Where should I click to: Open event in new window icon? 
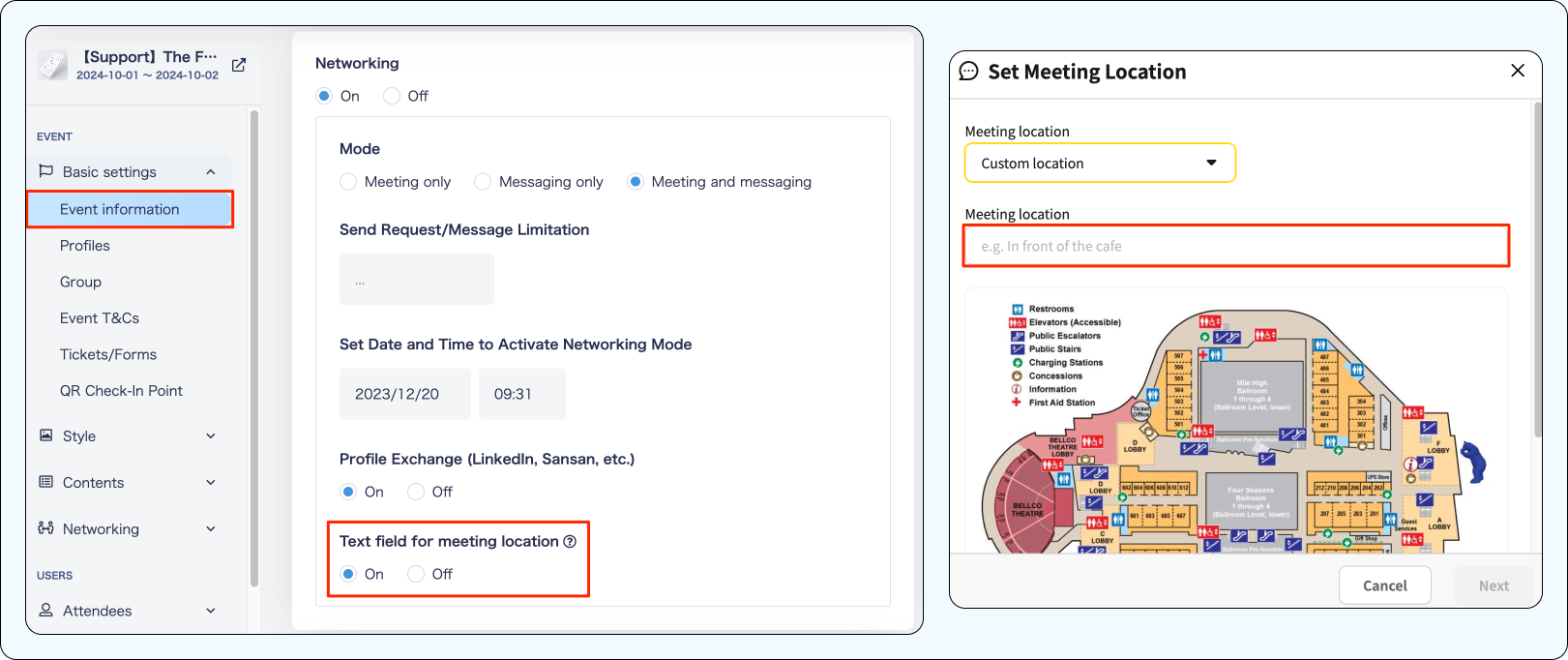pyautogui.click(x=239, y=65)
